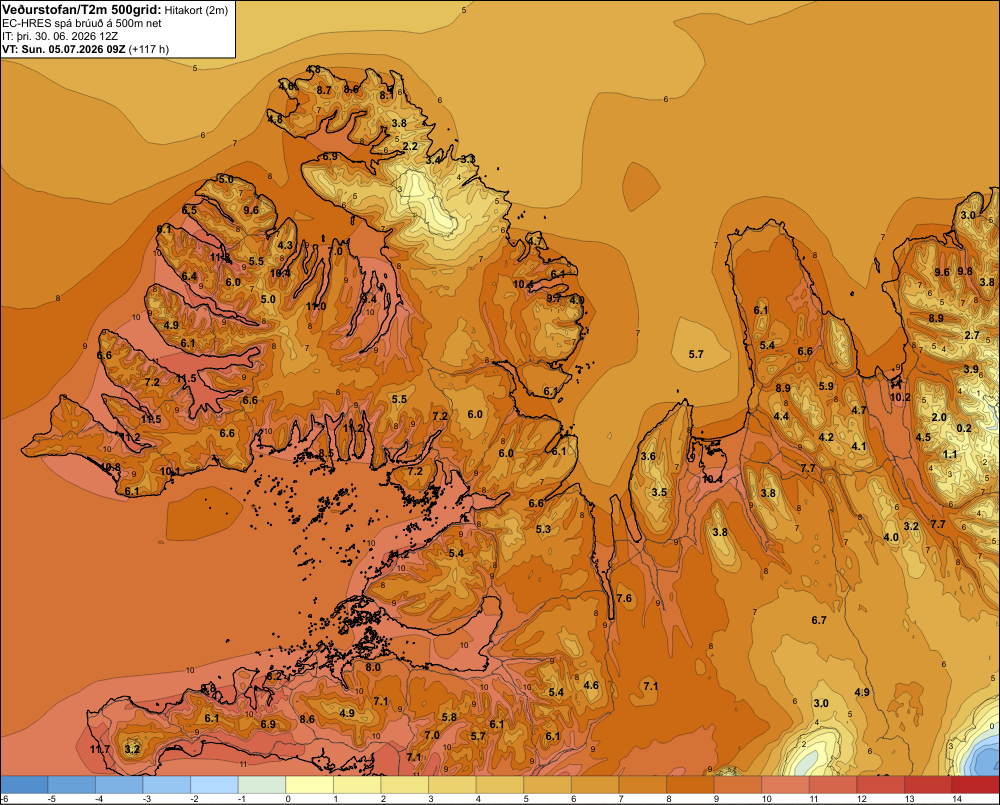The width and height of the screenshot is (1000, 805).
Task: Click the temperature value '5.9'
Action: [x=826, y=386]
